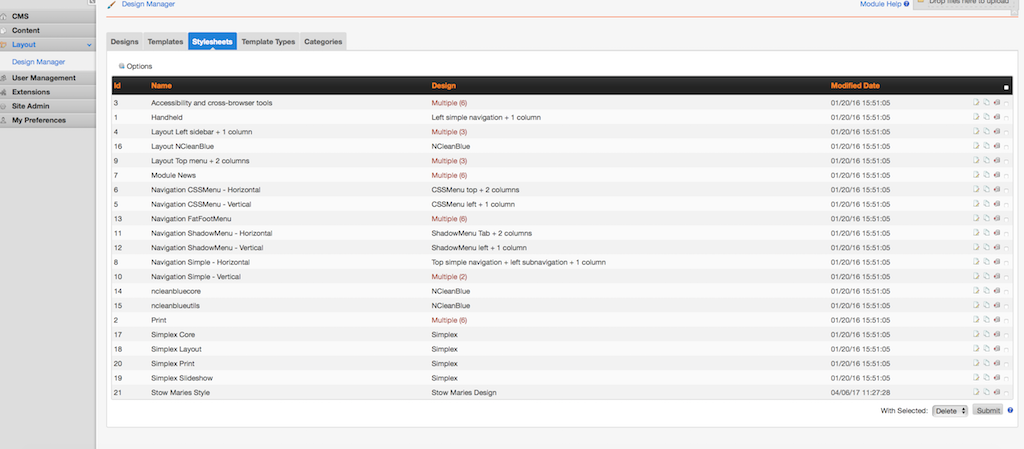Click the edit icon for Handheld stylesheet
Viewport: 1024px width, 449px height.
(975, 117)
